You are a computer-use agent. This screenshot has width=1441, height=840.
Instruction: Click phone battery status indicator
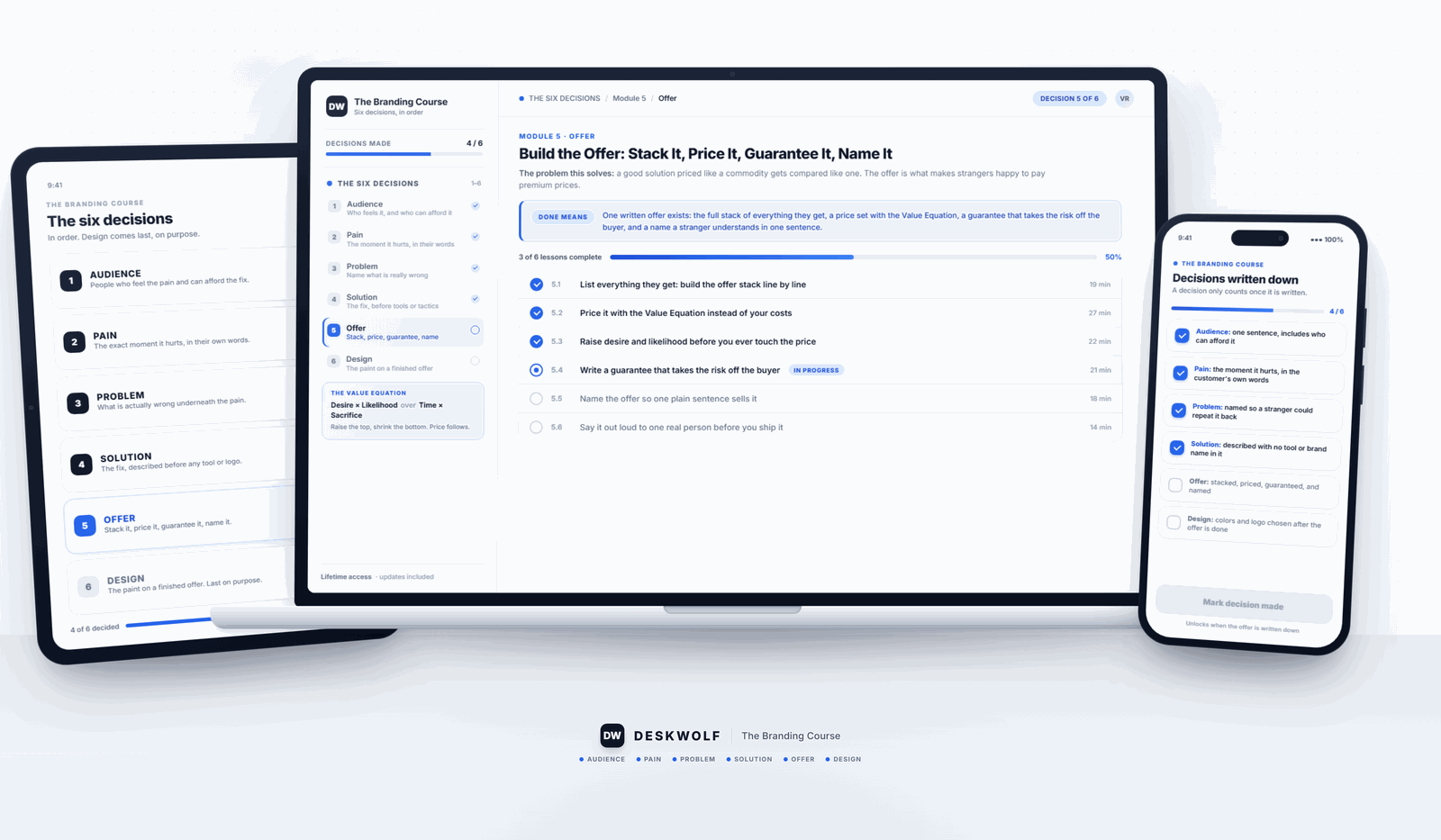point(1328,239)
